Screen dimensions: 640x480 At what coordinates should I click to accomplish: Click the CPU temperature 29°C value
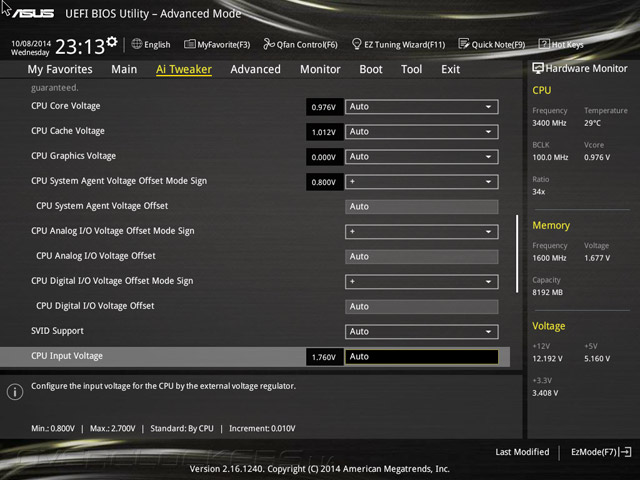(x=593, y=123)
